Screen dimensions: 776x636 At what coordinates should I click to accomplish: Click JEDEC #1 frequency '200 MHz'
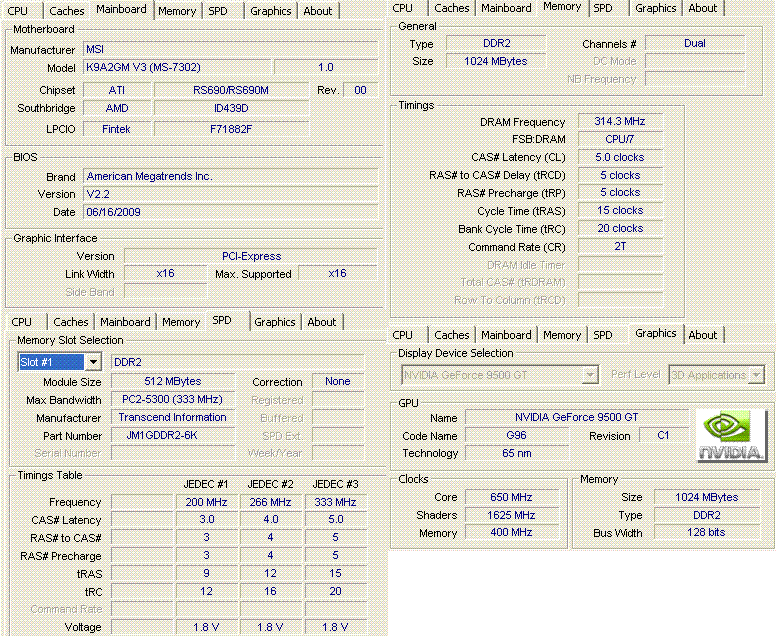206,502
